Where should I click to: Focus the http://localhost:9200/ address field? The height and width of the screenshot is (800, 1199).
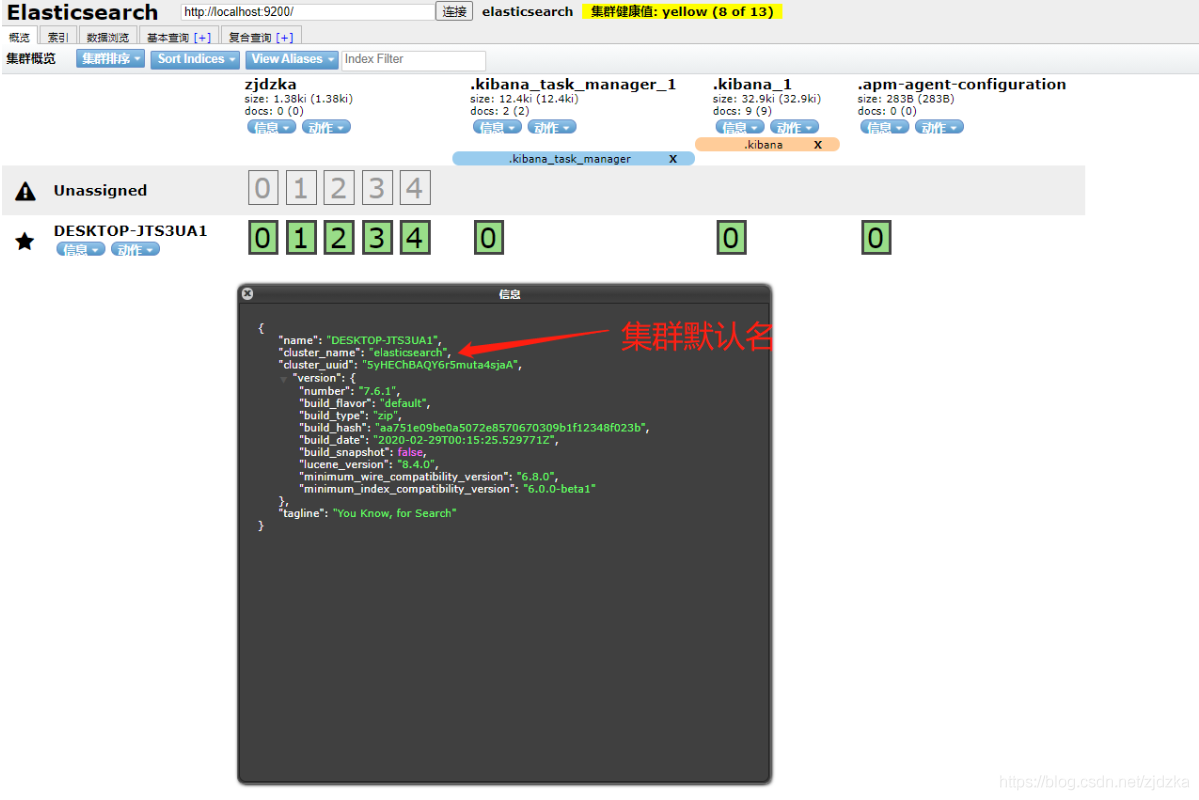coord(307,11)
